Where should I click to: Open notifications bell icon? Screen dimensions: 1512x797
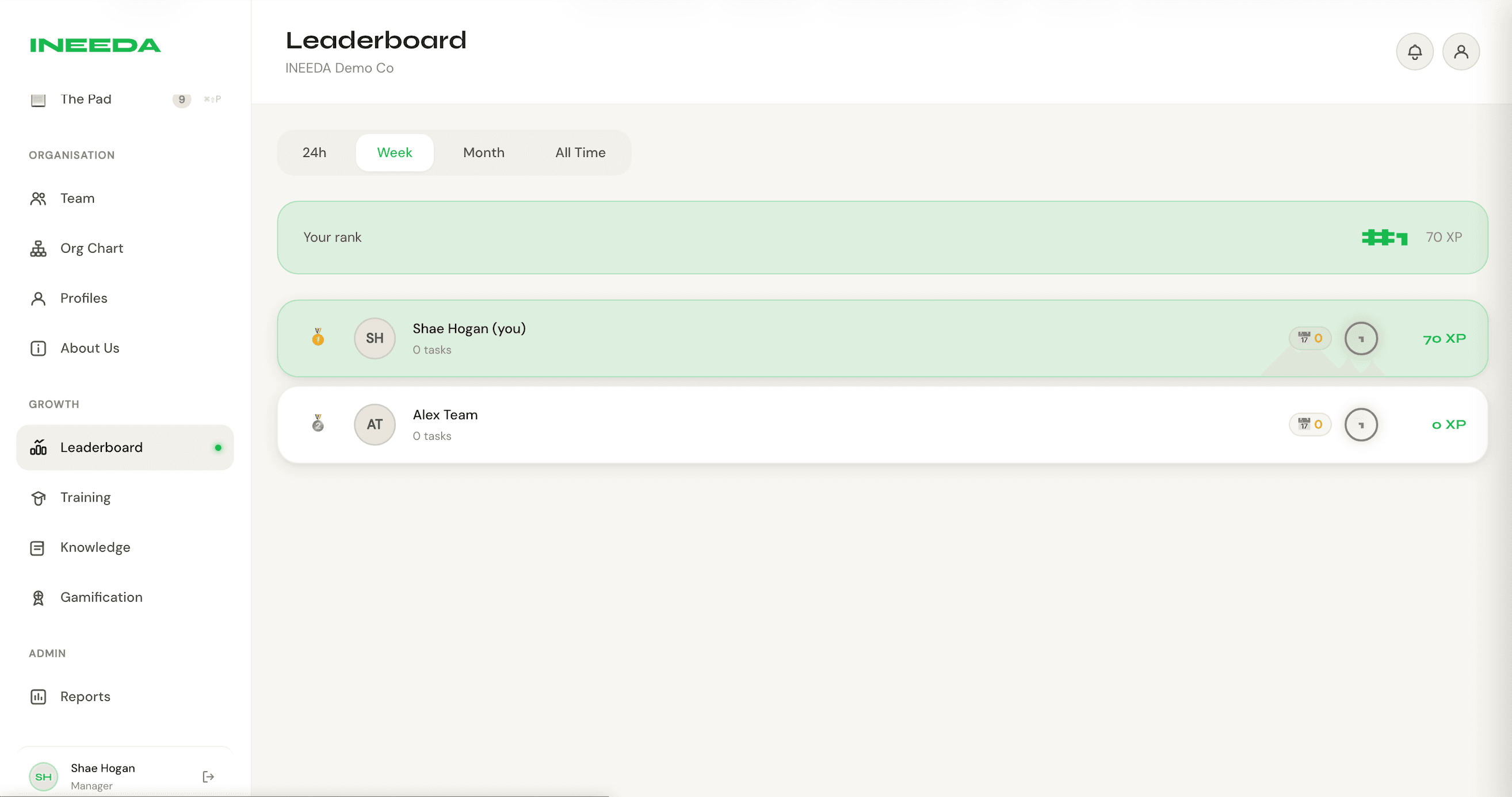pyautogui.click(x=1414, y=52)
